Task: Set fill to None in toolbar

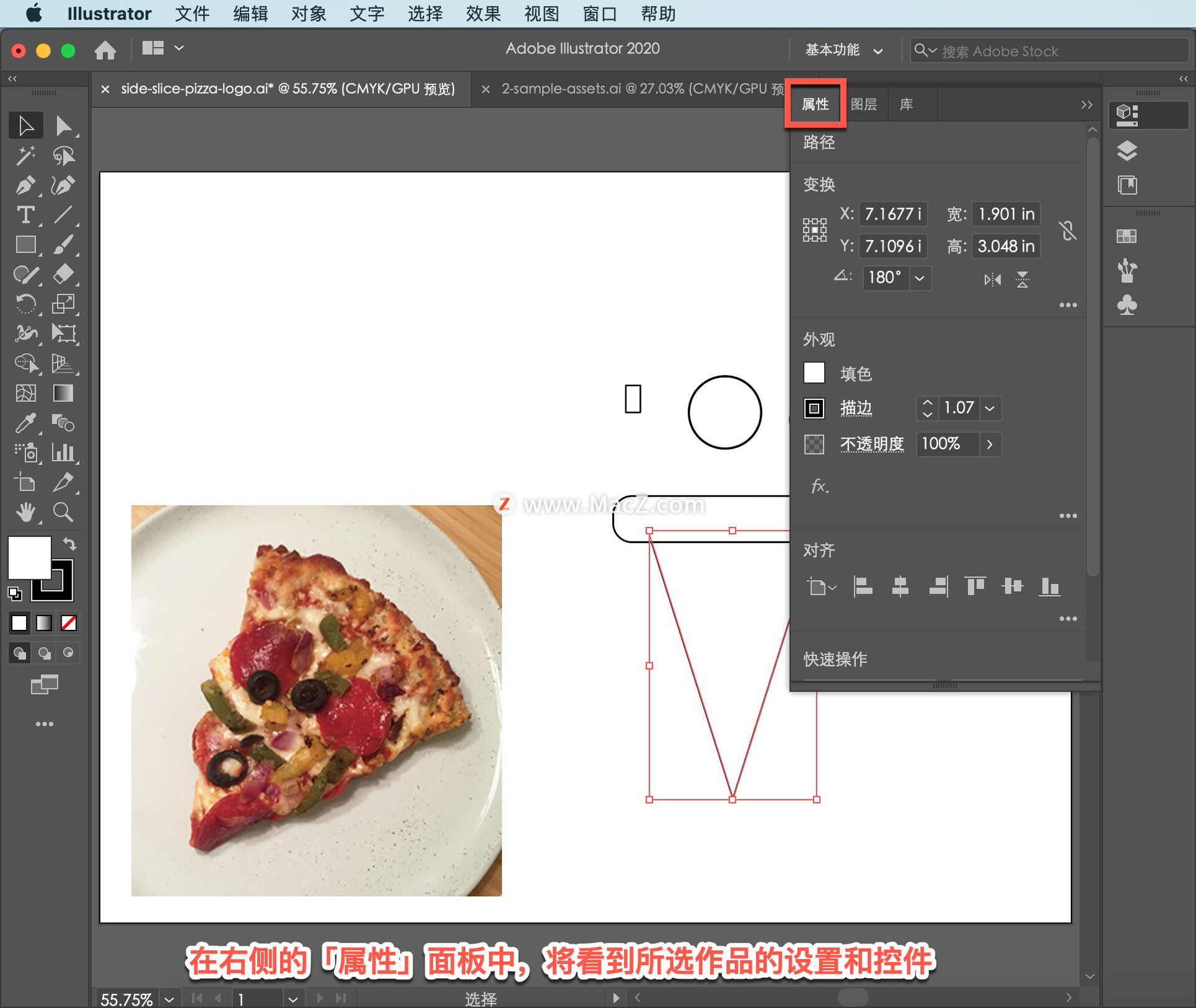Action: tap(69, 622)
